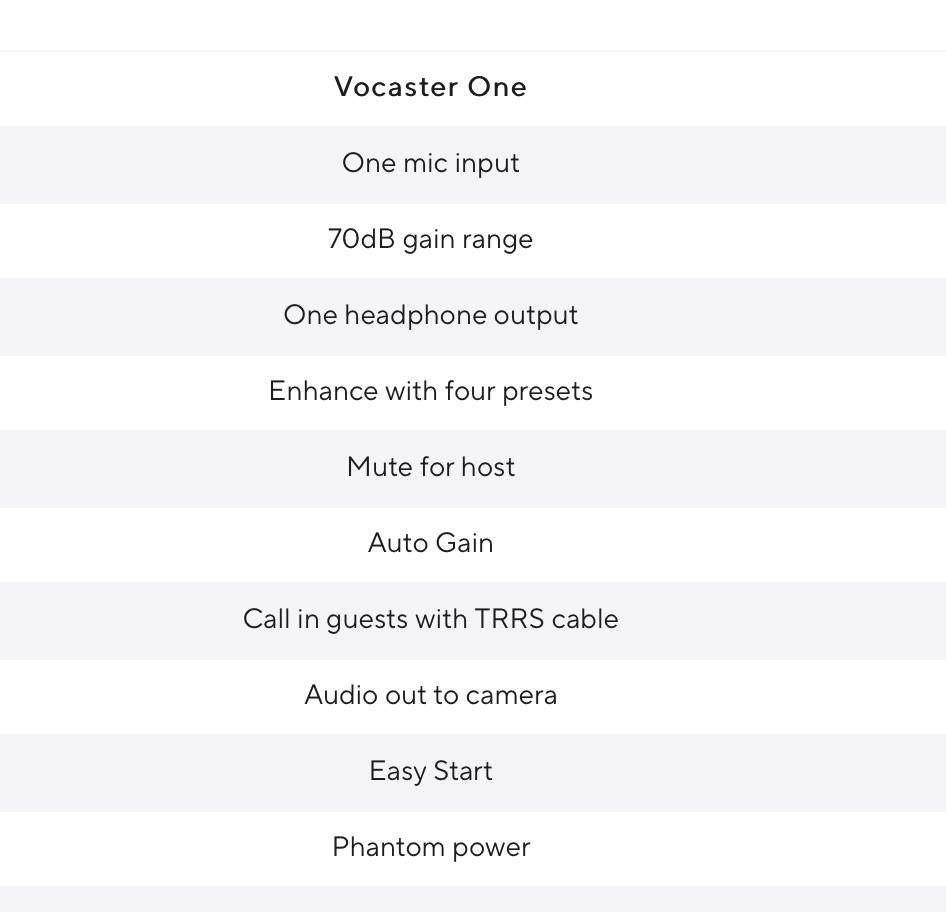Viewport: 946px width, 912px height.
Task: Click the word "Vocaster" in the heading
Action: tap(396, 87)
